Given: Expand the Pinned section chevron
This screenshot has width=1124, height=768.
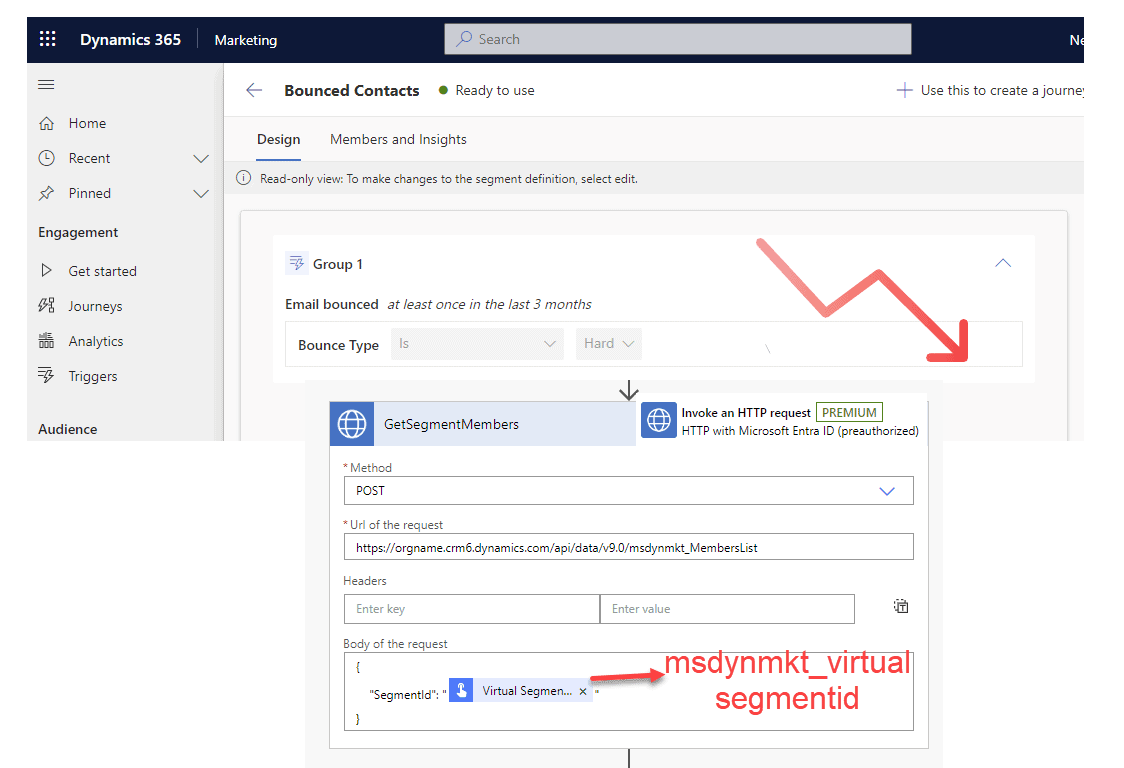Looking at the screenshot, I should pos(201,193).
